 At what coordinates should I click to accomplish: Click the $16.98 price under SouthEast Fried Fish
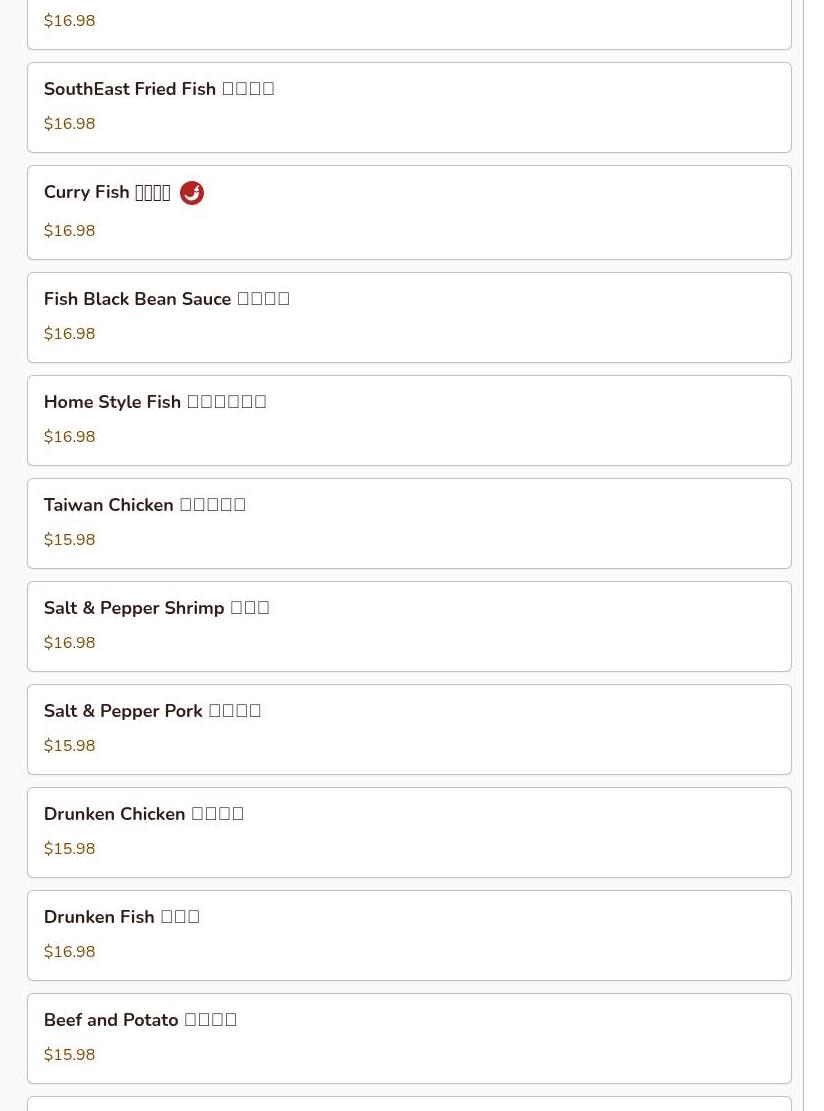69,123
